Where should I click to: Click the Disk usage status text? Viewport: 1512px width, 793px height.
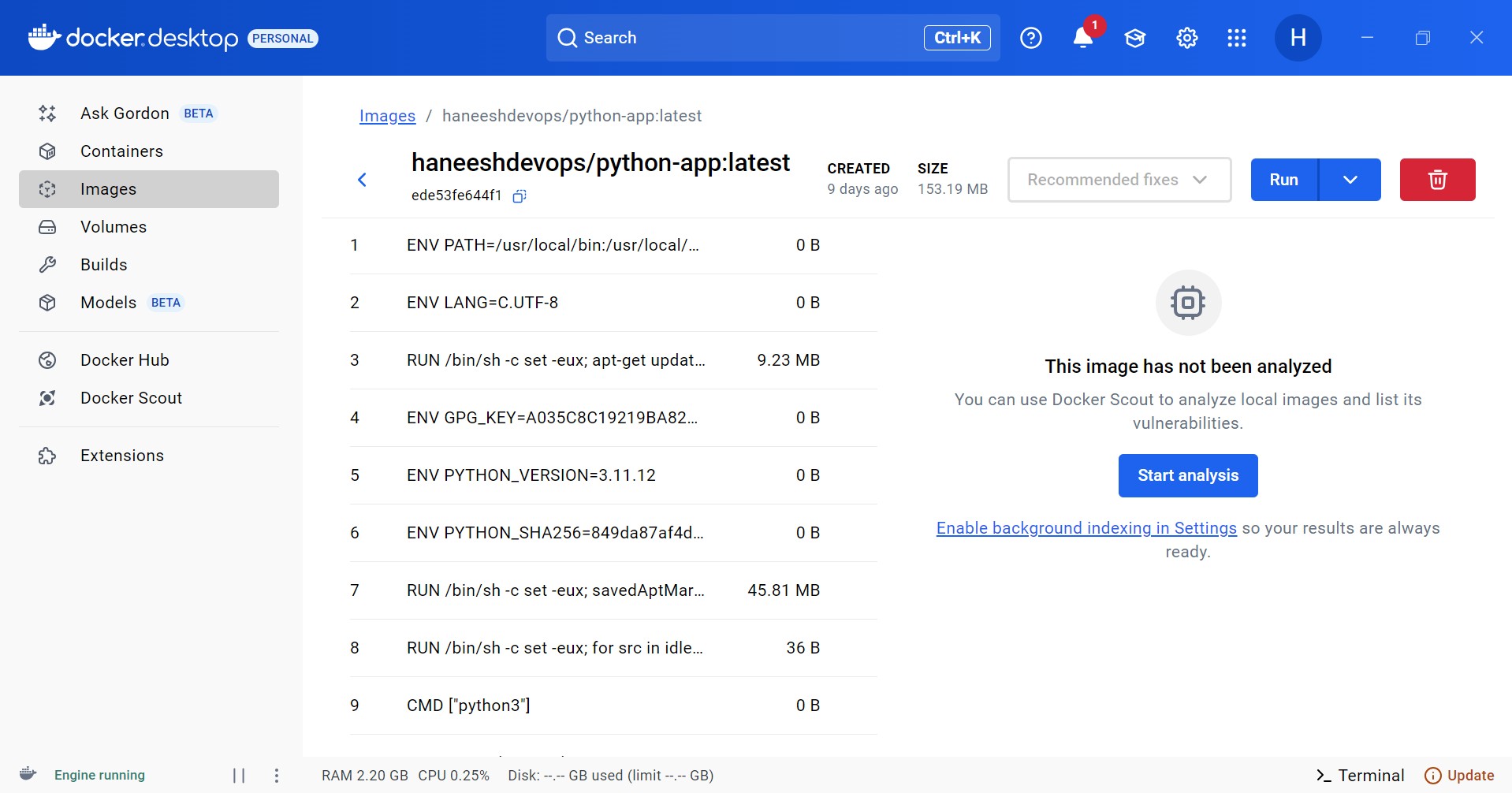(x=611, y=776)
